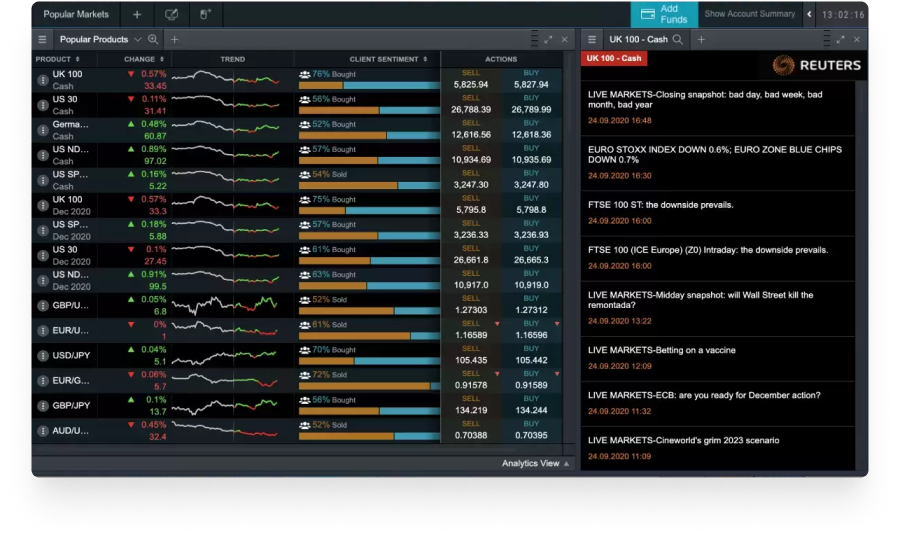Add a new tab in the news panel

[700, 40]
